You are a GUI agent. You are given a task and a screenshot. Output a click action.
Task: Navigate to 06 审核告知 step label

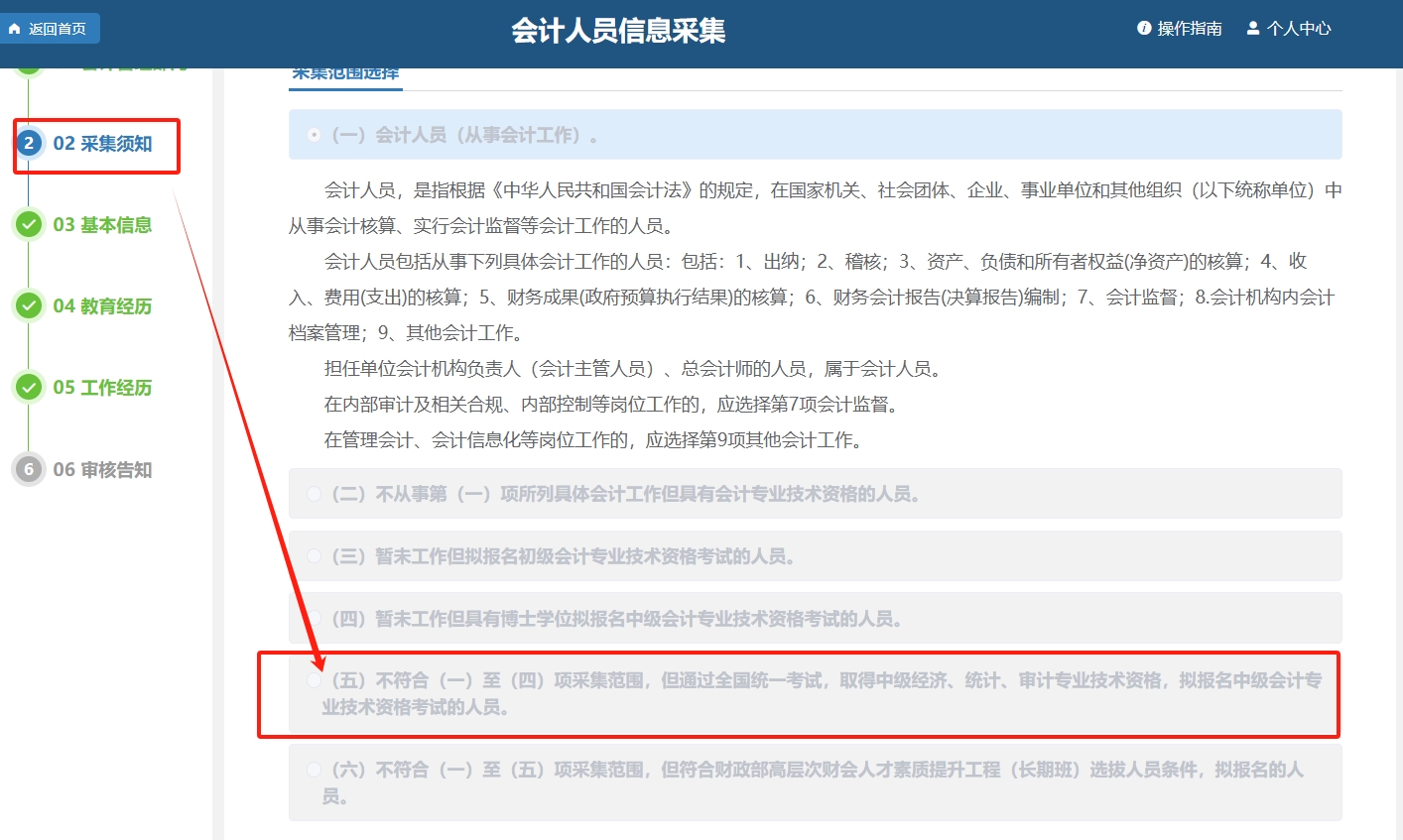[x=102, y=470]
